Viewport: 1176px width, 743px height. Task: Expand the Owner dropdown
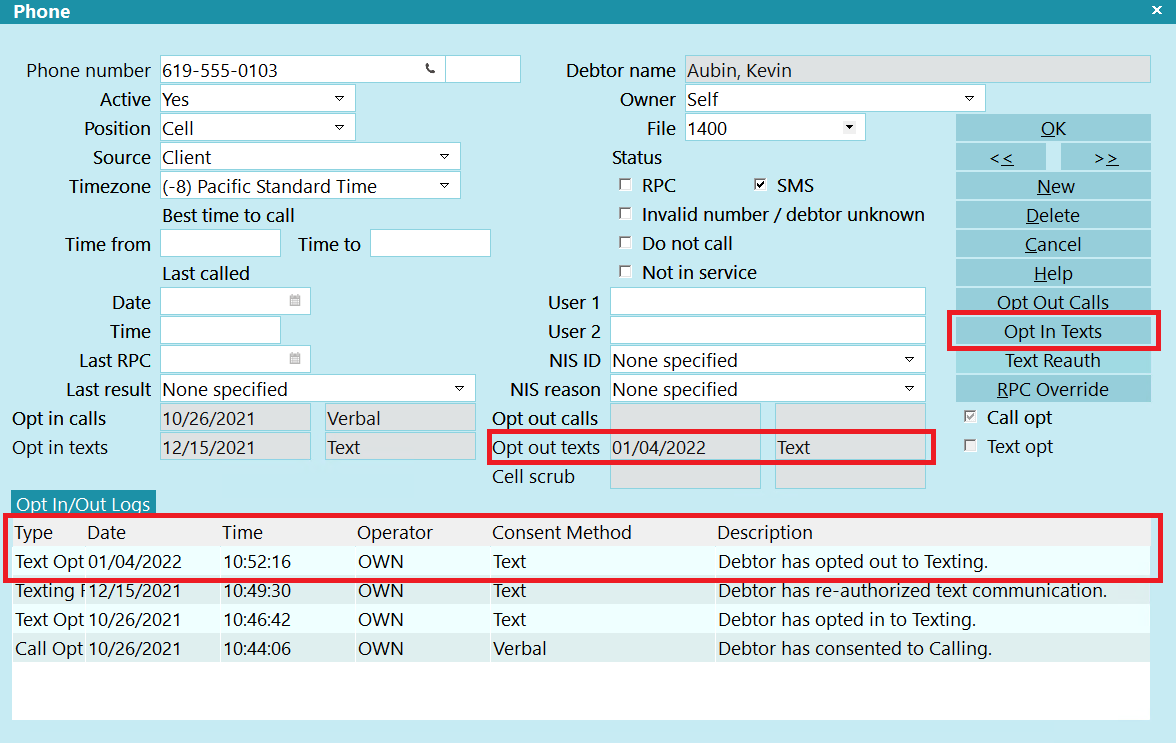[x=969, y=99]
